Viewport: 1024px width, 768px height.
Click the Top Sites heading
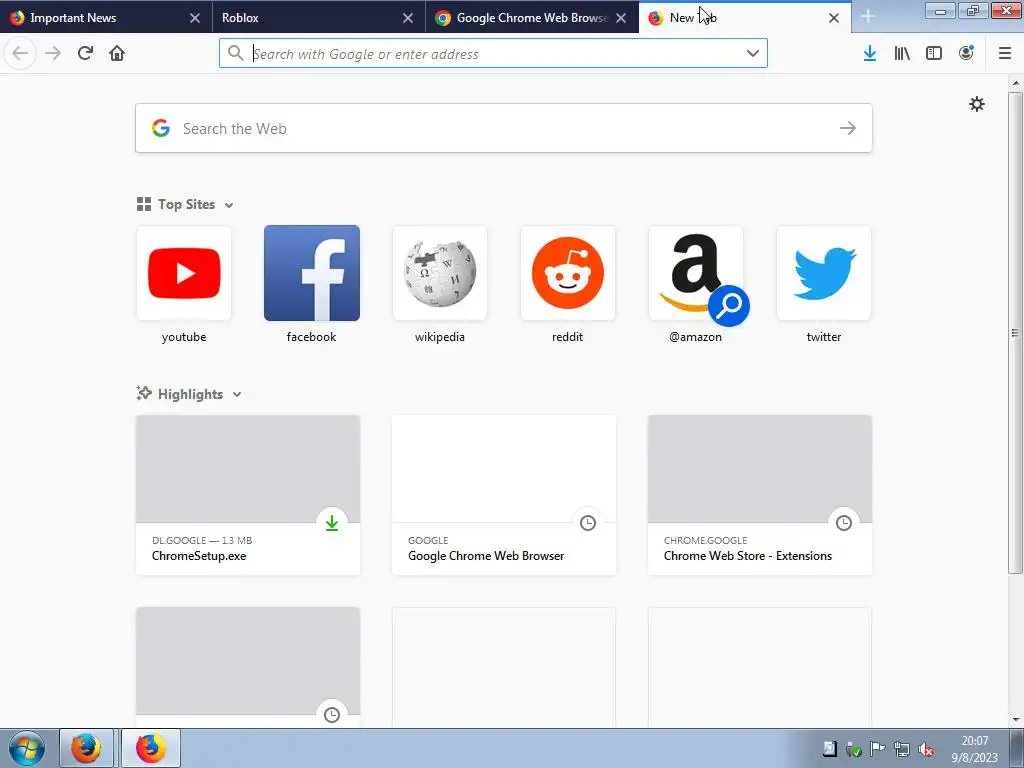click(x=186, y=204)
